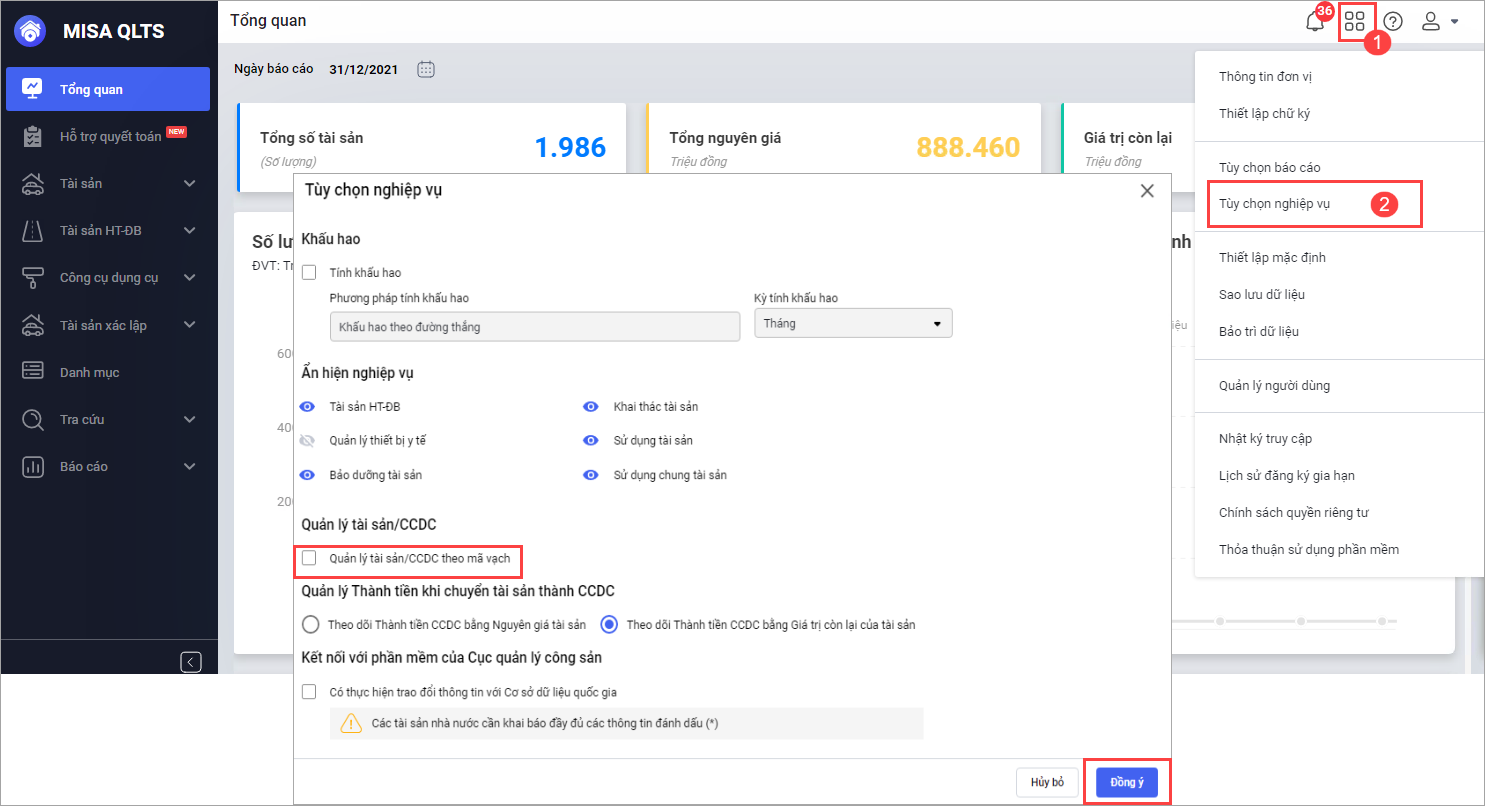Select Theo dõi Thành tiền bằng Nguyên giá
1485x806 pixels.
[310, 624]
